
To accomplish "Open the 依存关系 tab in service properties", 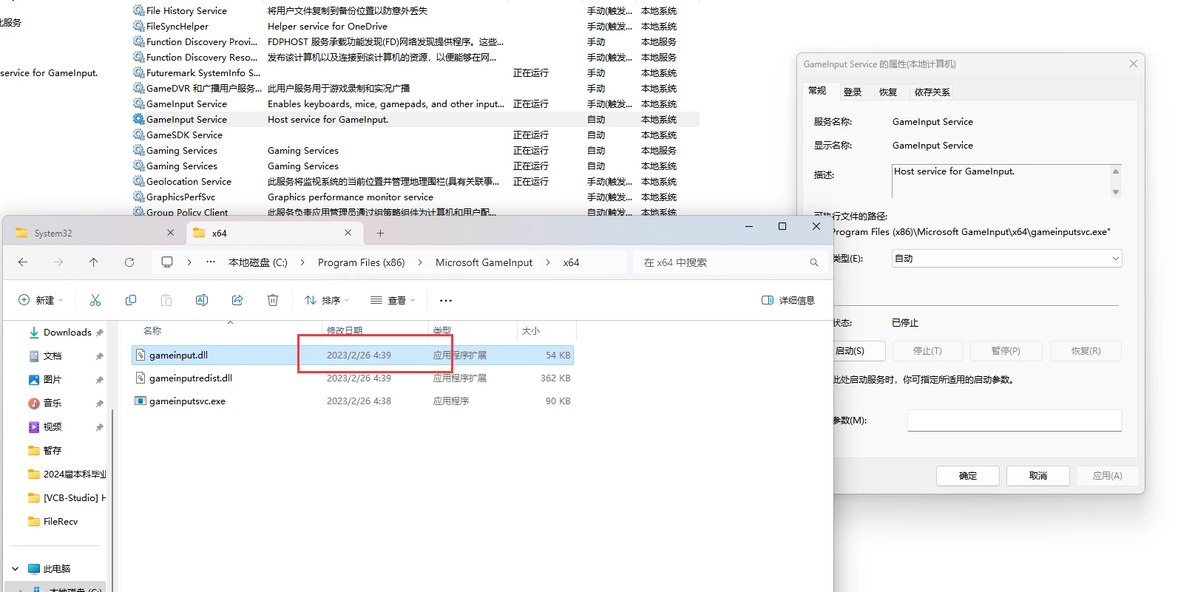I will click(x=932, y=92).
